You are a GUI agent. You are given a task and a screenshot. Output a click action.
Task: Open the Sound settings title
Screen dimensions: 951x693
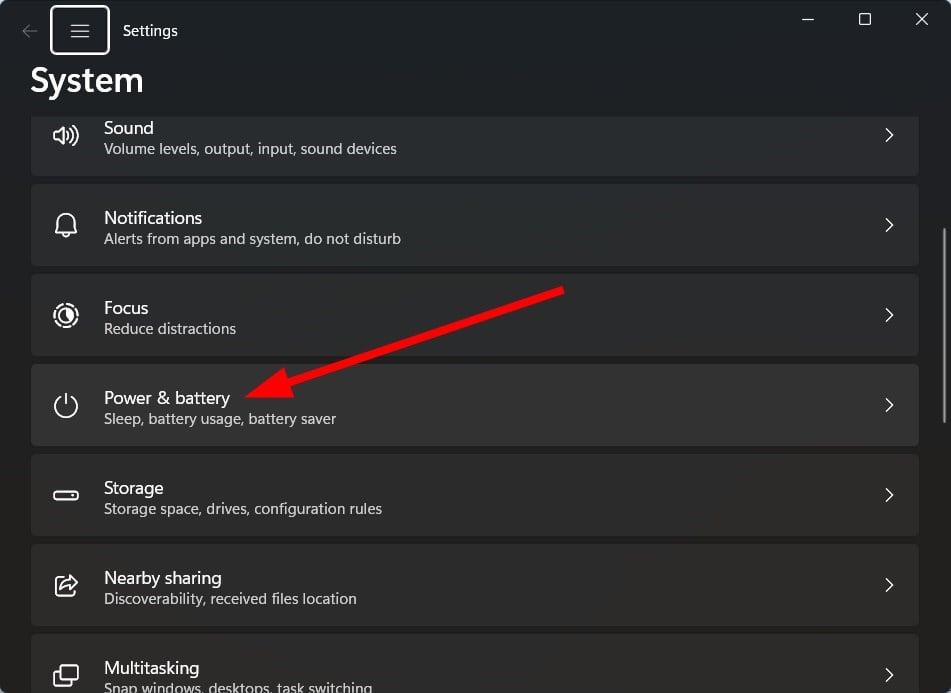click(129, 128)
